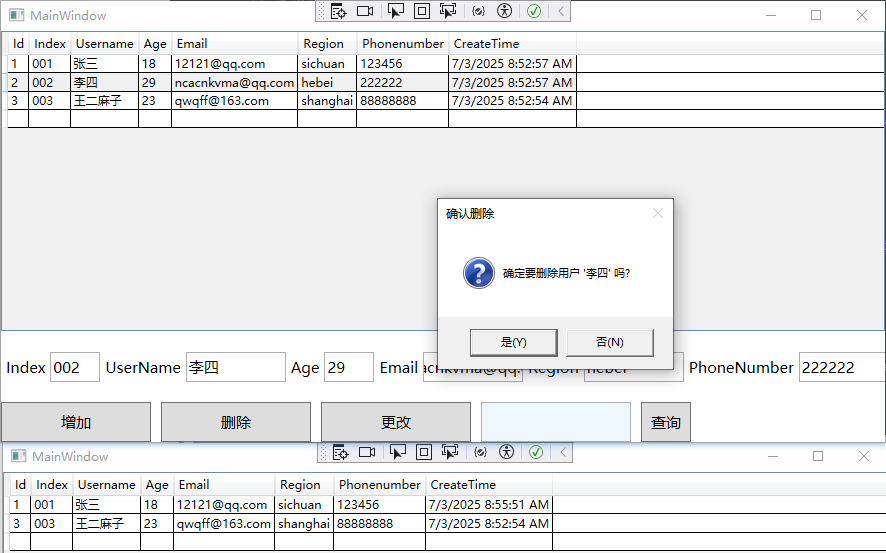886x553 pixels.
Task: Sort by CreateTime column in bottom window grid
Action: [x=489, y=485]
